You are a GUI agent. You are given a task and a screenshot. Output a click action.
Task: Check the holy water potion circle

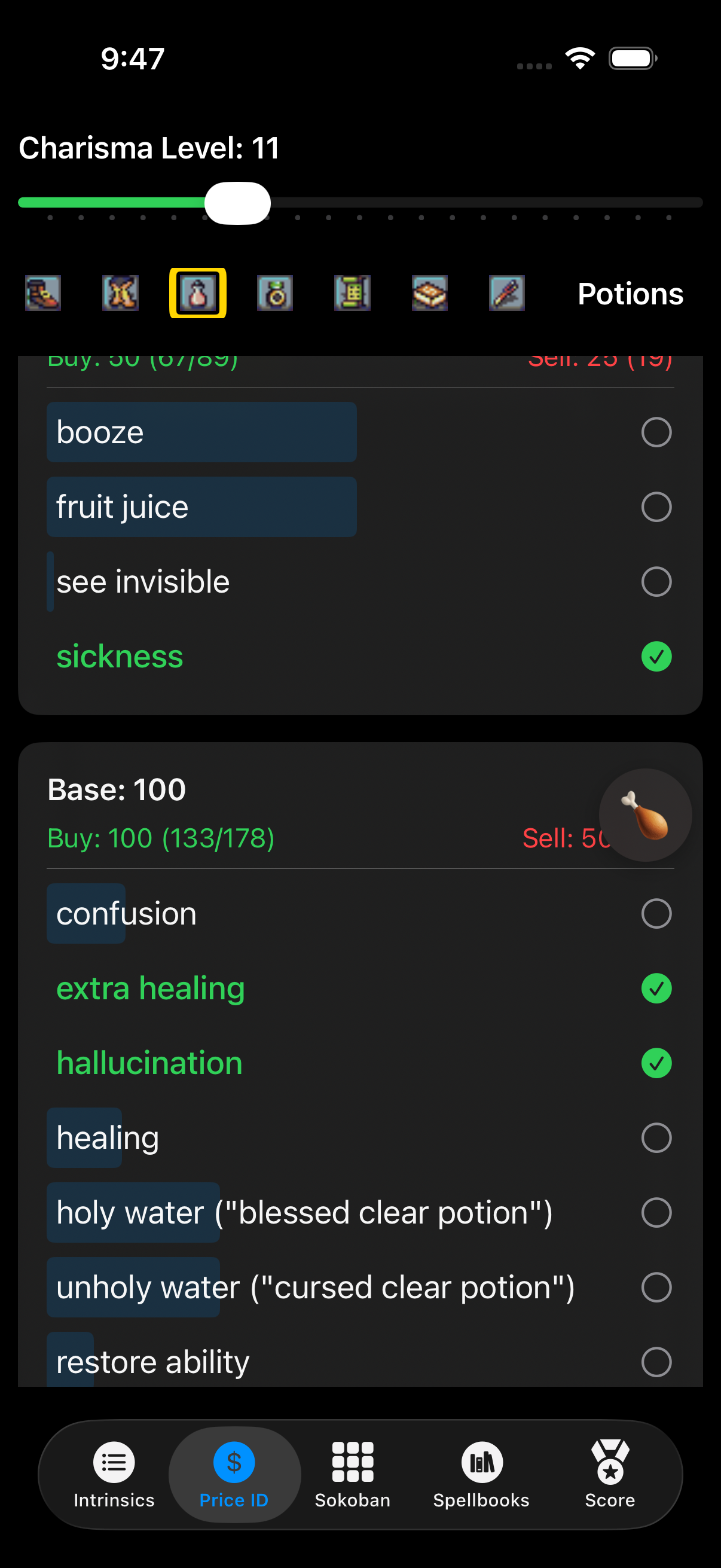click(x=656, y=1213)
